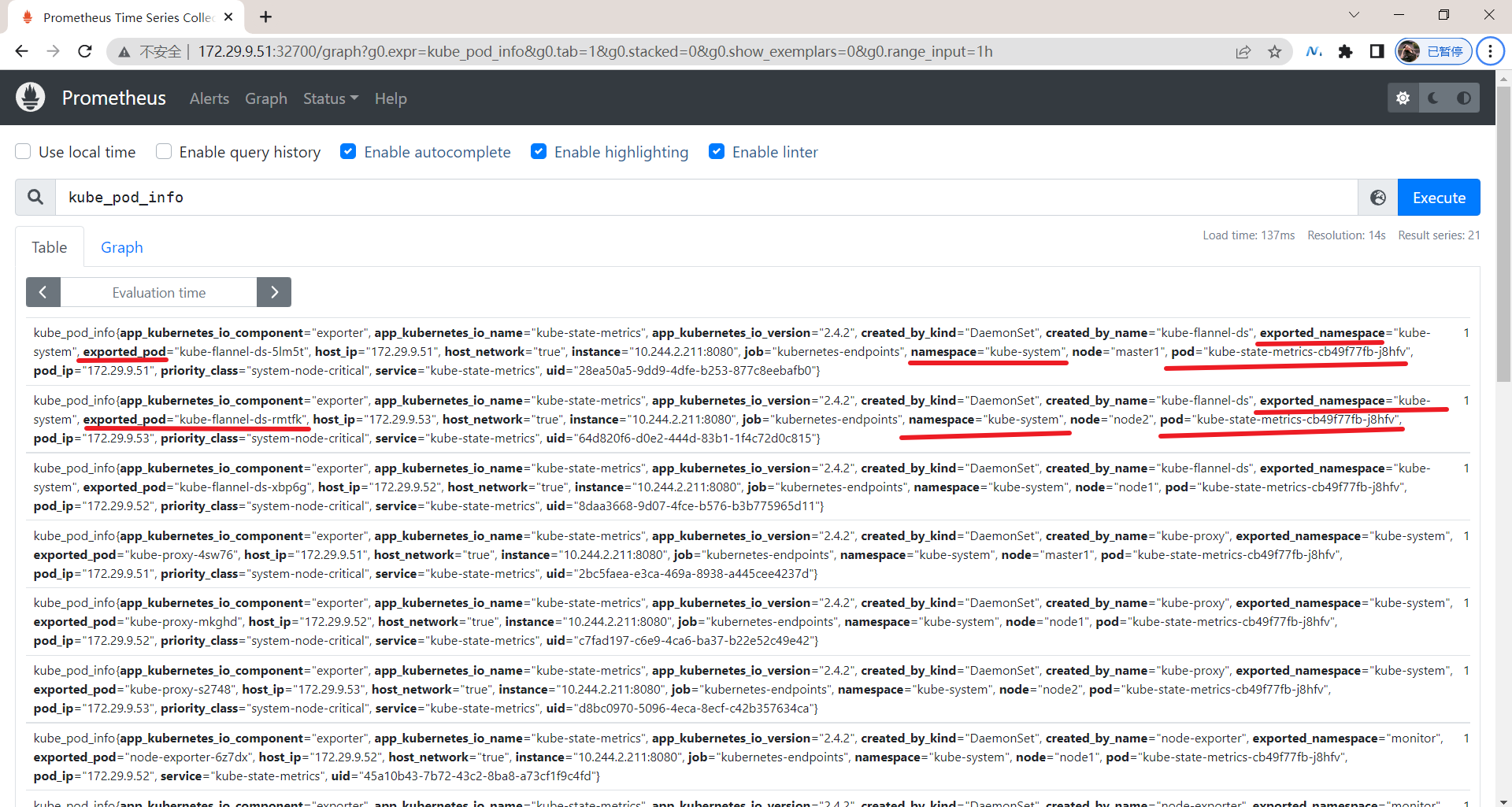Click exported_pod kube-proxy-s2748 label
The image size is (1512, 807).
136,690
